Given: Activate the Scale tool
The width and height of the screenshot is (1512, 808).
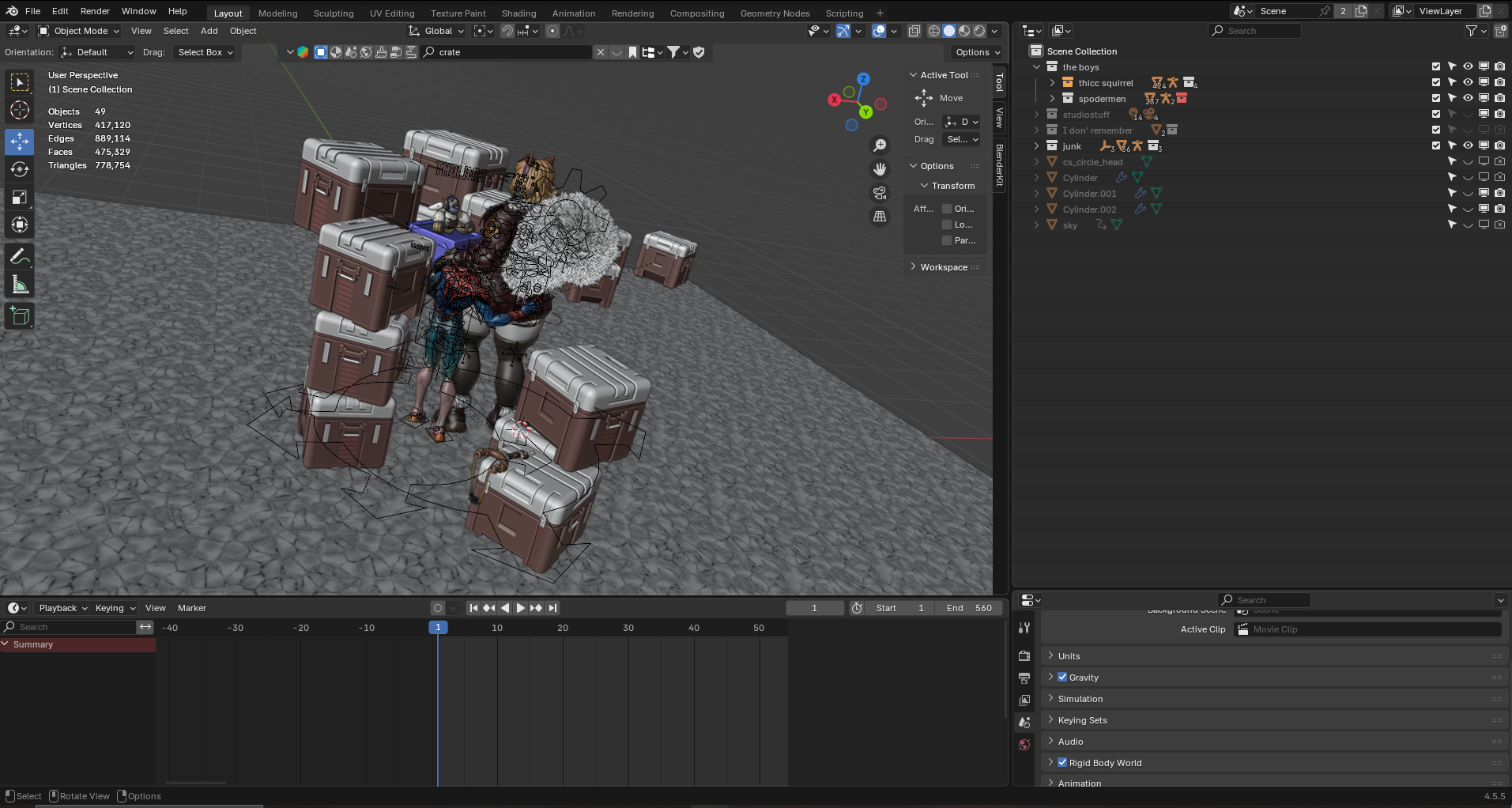Looking at the screenshot, I should pos(20,198).
